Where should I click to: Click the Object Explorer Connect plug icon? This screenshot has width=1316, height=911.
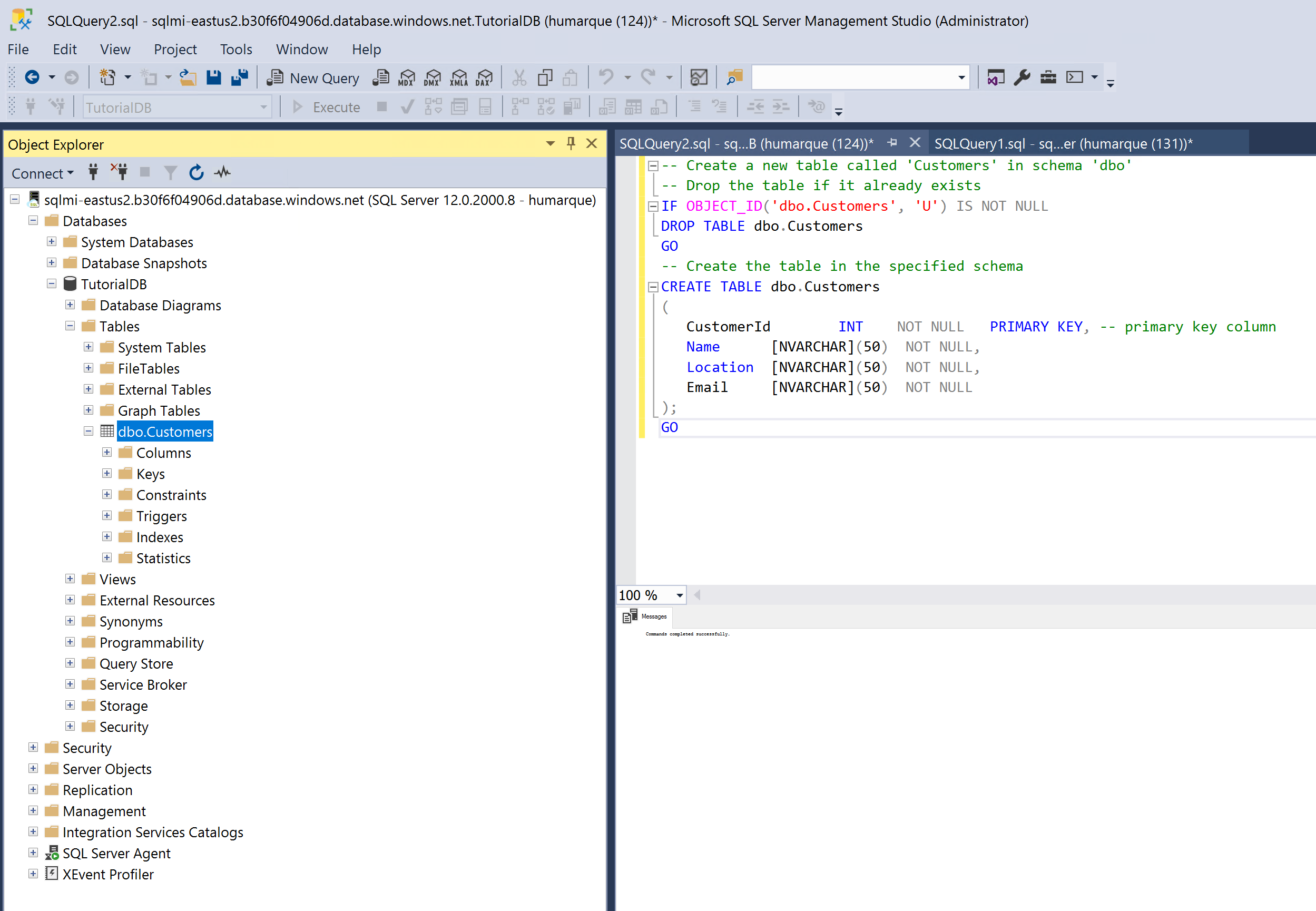(93, 172)
